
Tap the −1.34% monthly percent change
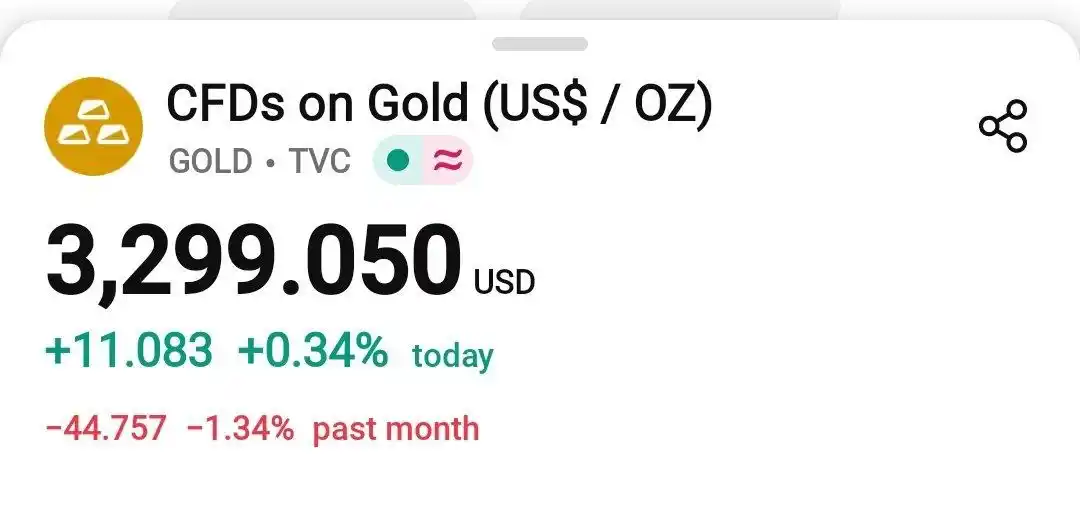pyautogui.click(x=240, y=428)
